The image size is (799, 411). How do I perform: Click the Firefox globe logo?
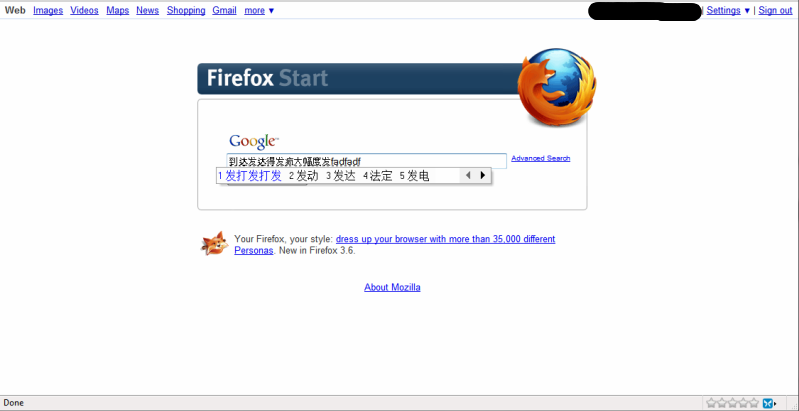[557, 87]
